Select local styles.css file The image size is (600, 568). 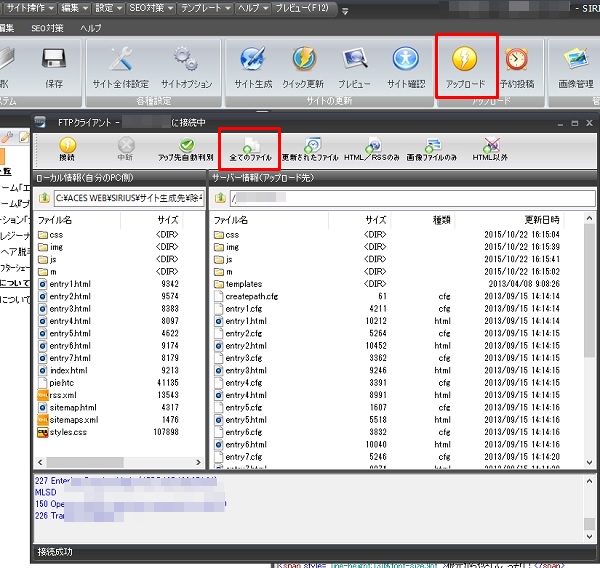click(62, 432)
